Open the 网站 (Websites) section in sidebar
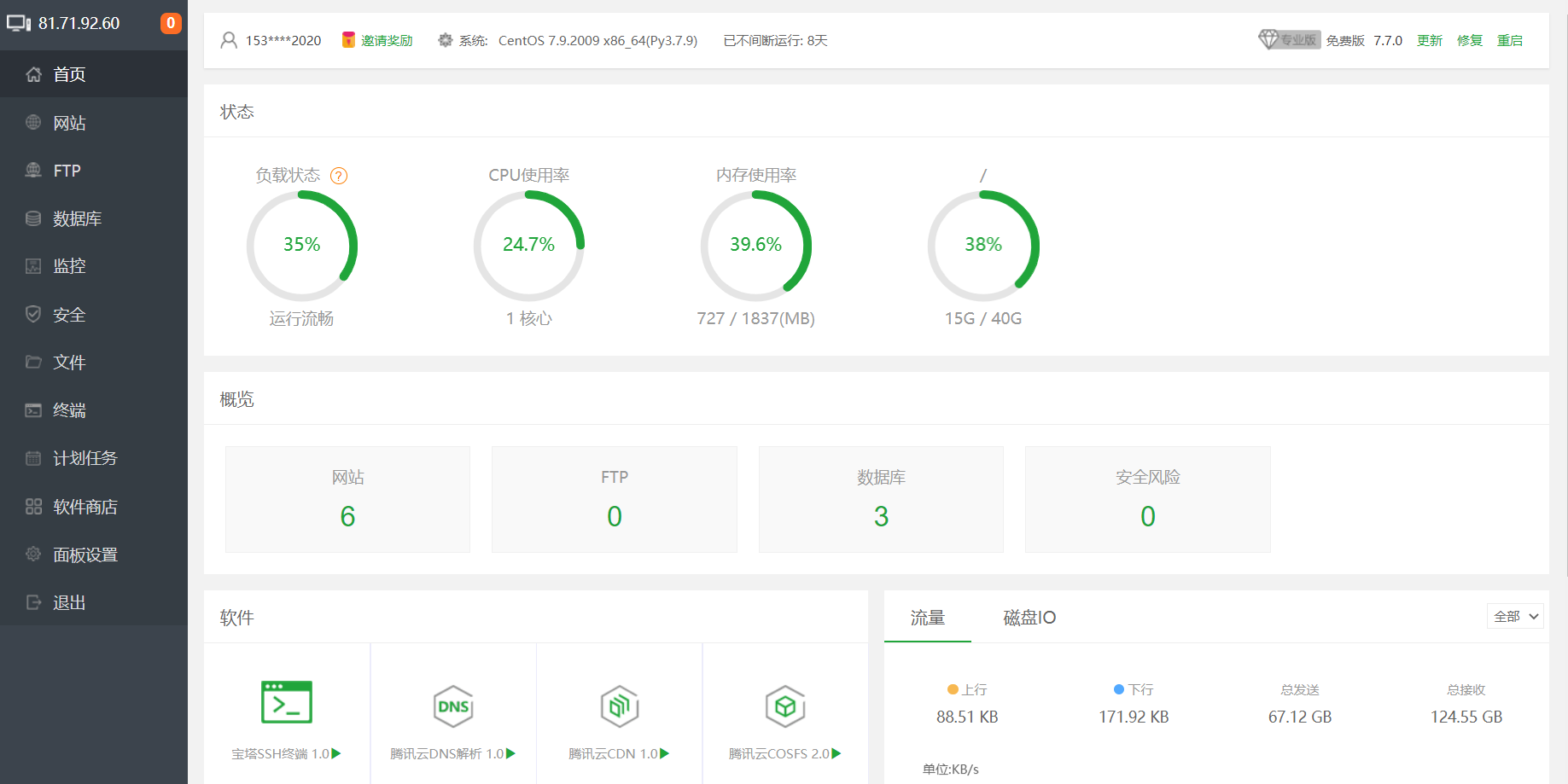The image size is (1568, 784). pos(70,122)
